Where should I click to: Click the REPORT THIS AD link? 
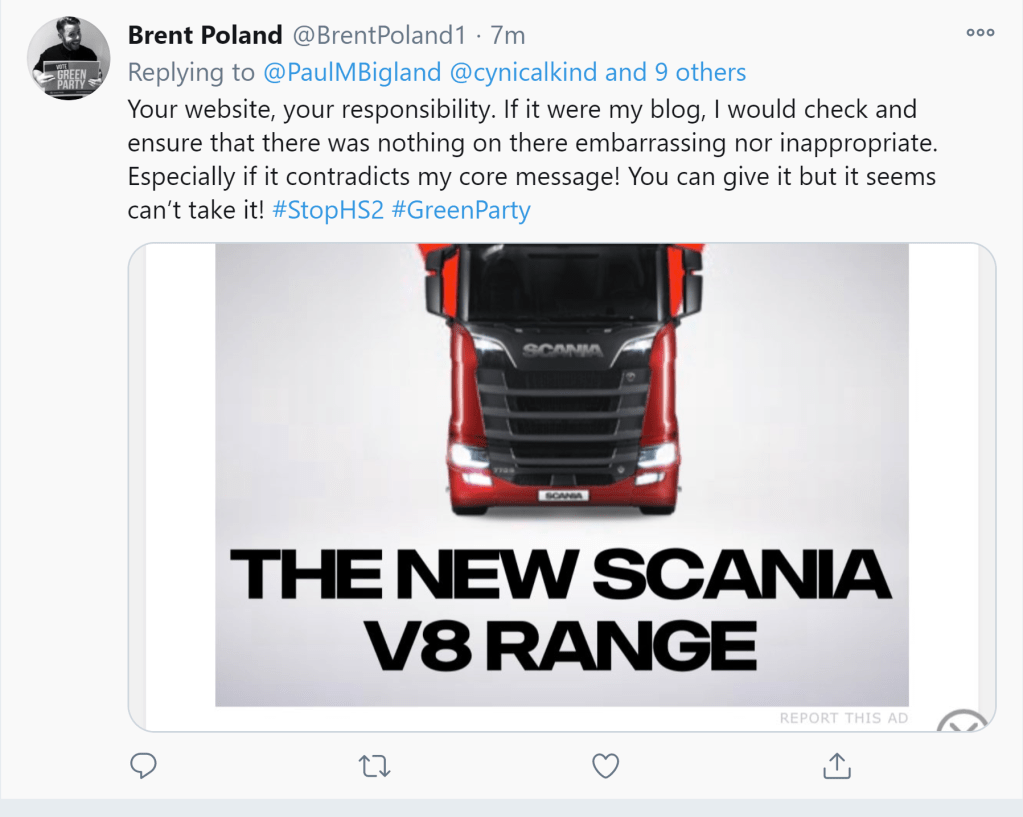[x=844, y=718]
